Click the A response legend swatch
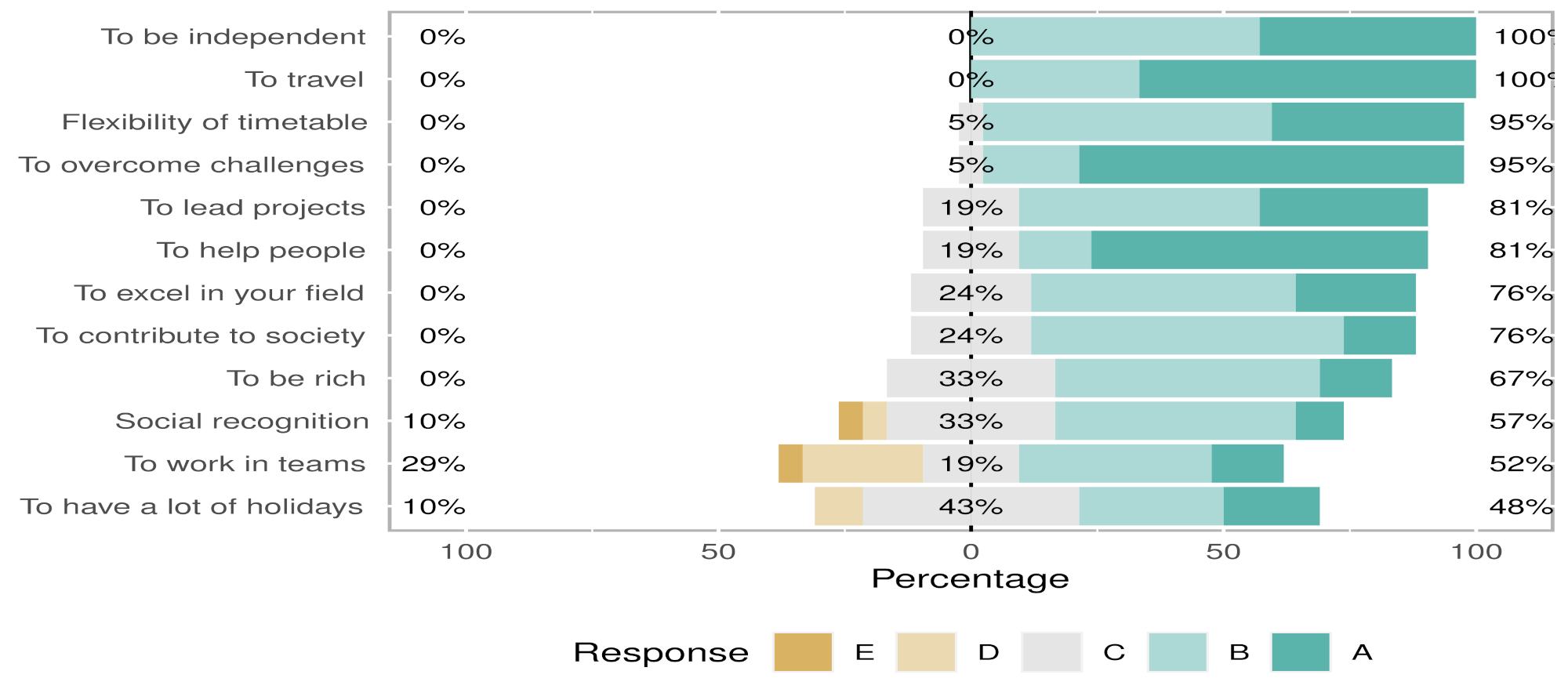1568x689 pixels. pyautogui.click(x=1301, y=652)
